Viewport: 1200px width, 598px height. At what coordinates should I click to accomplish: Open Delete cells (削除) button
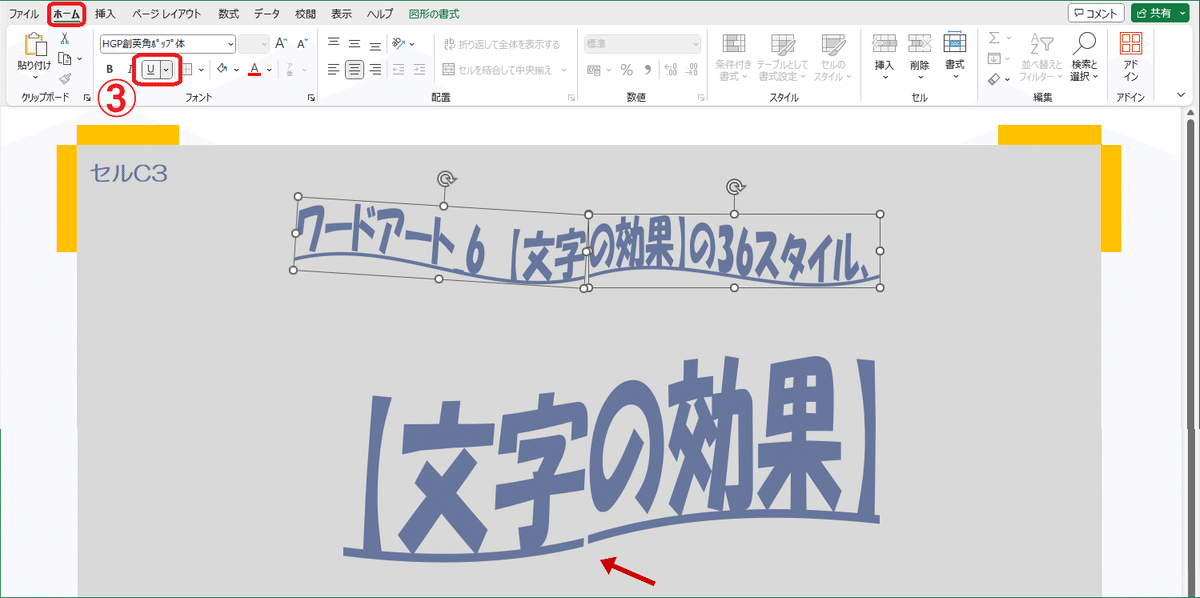tap(919, 55)
